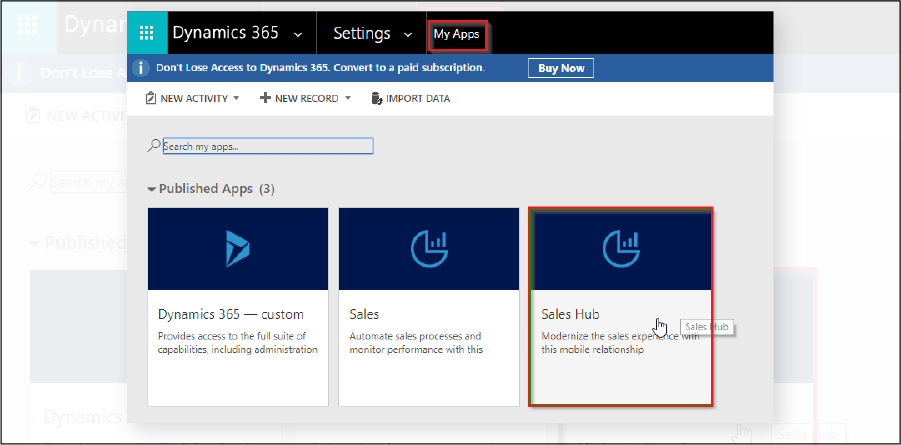Open the Dynamics 365 custom app logo

point(238,248)
